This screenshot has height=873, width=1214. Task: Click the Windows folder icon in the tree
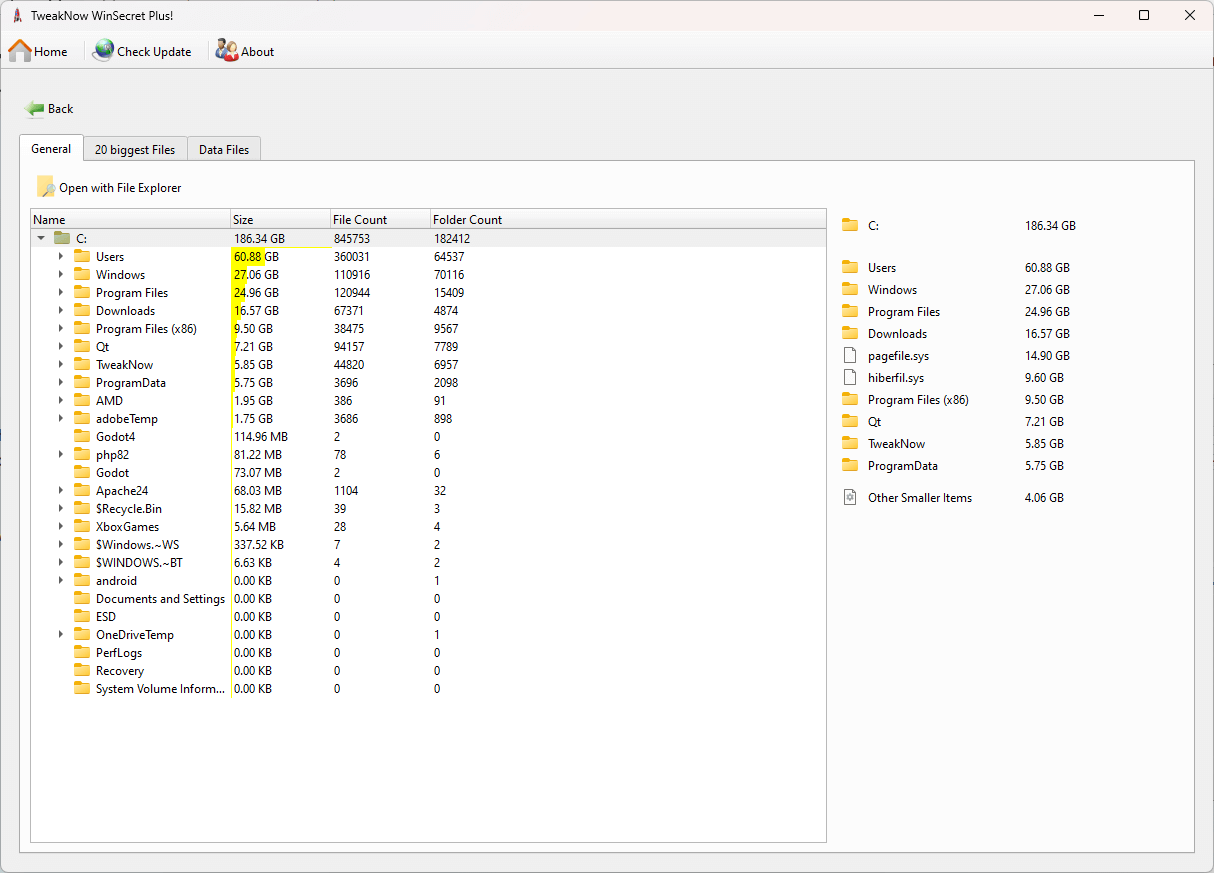82,274
